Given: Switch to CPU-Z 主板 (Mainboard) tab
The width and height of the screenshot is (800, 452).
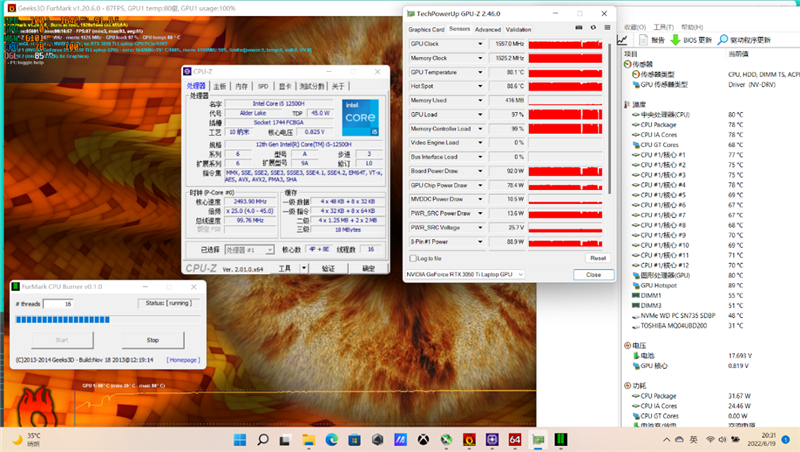Looking at the screenshot, I should 220,86.
